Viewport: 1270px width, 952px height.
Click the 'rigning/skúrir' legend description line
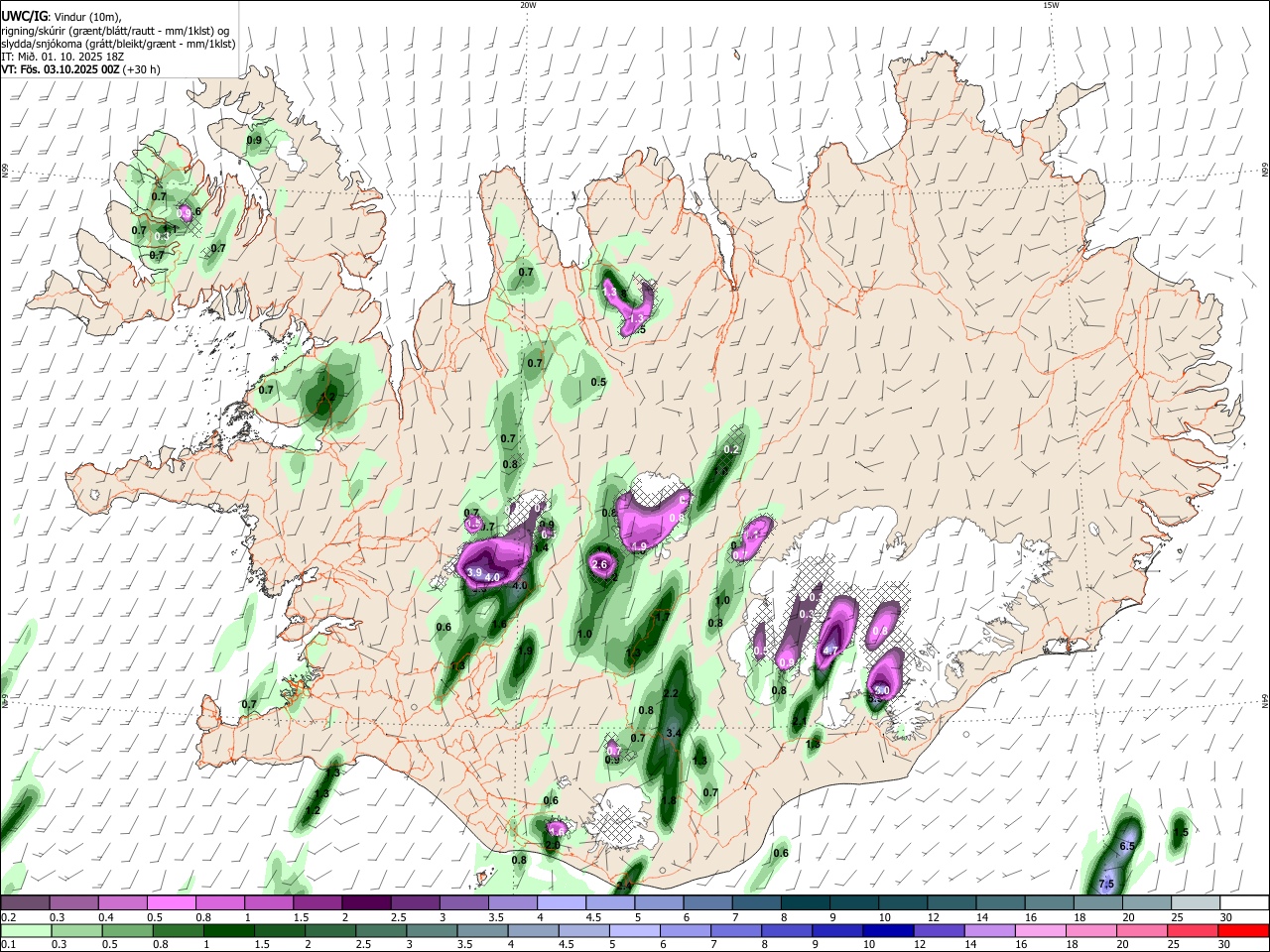115,31
